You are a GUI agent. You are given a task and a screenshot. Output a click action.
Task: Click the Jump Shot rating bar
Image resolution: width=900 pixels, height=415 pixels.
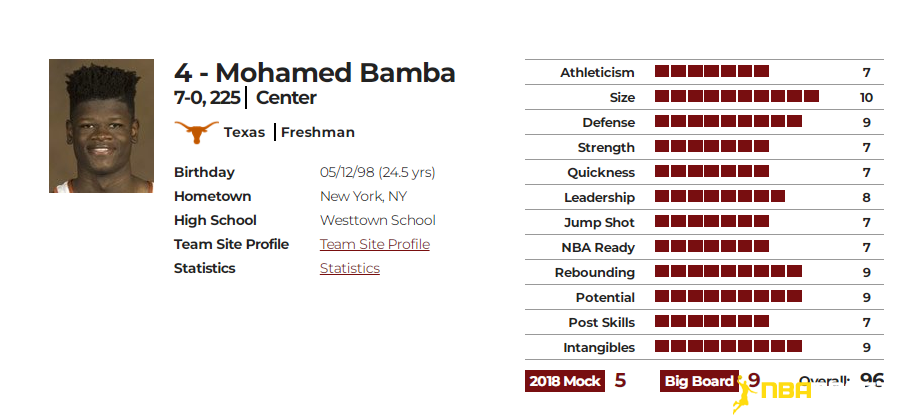pos(712,222)
